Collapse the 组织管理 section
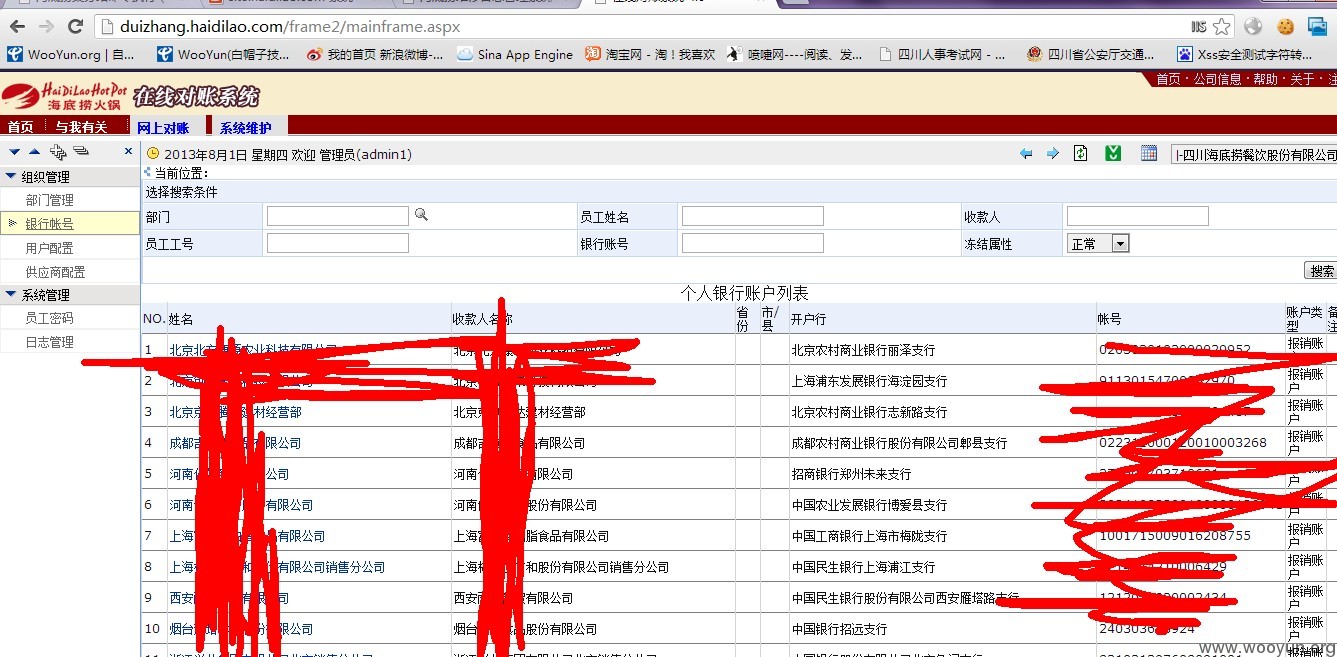Viewport: 1337px width, 657px height. (70, 177)
